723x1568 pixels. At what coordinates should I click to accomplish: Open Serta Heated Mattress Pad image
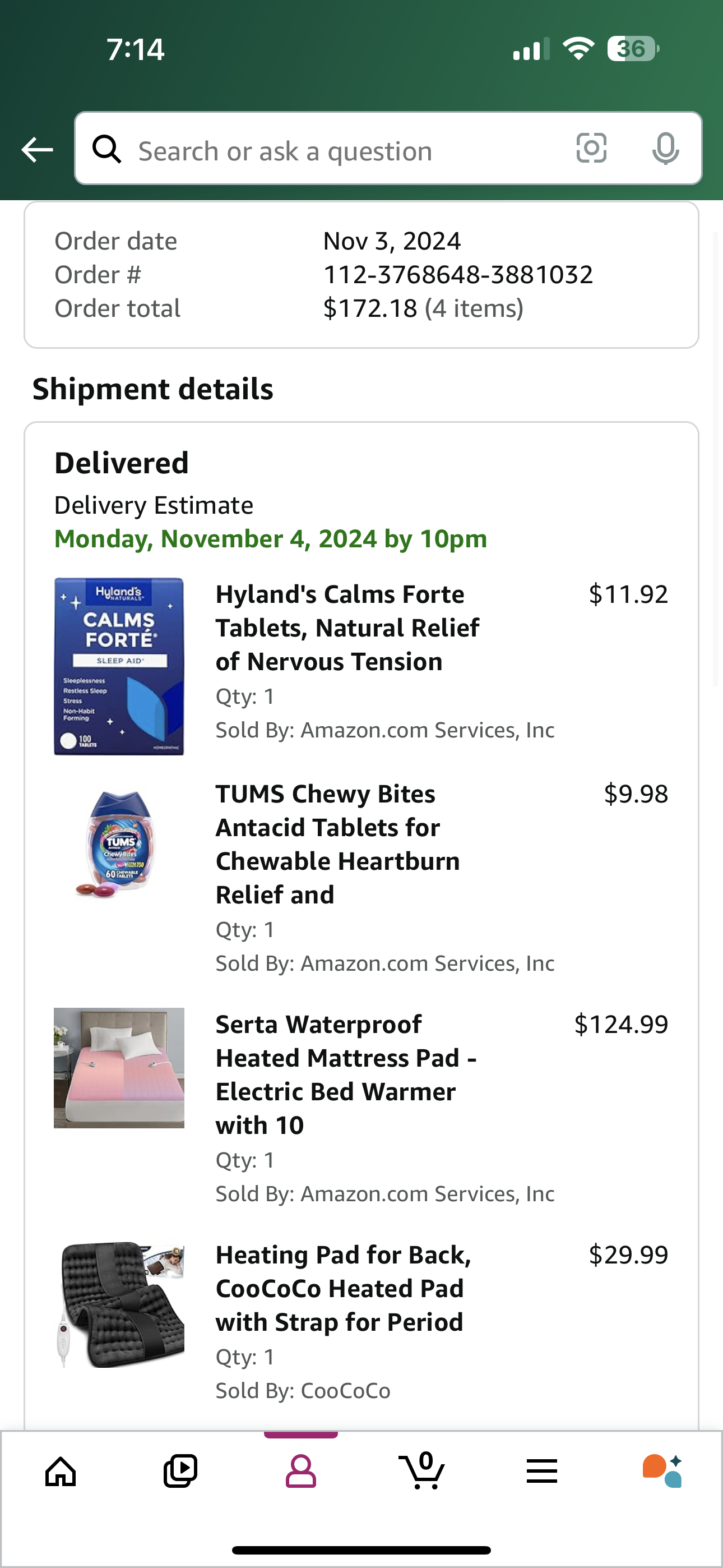(x=119, y=1068)
